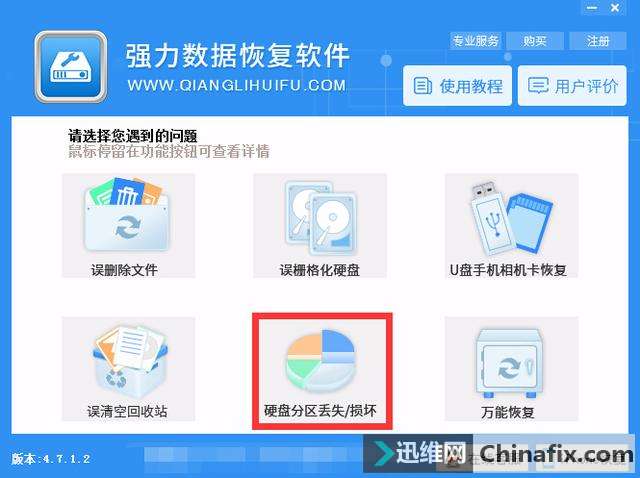Open the 专业服务 menu item
Screen dimensions: 640x478
pos(476,41)
